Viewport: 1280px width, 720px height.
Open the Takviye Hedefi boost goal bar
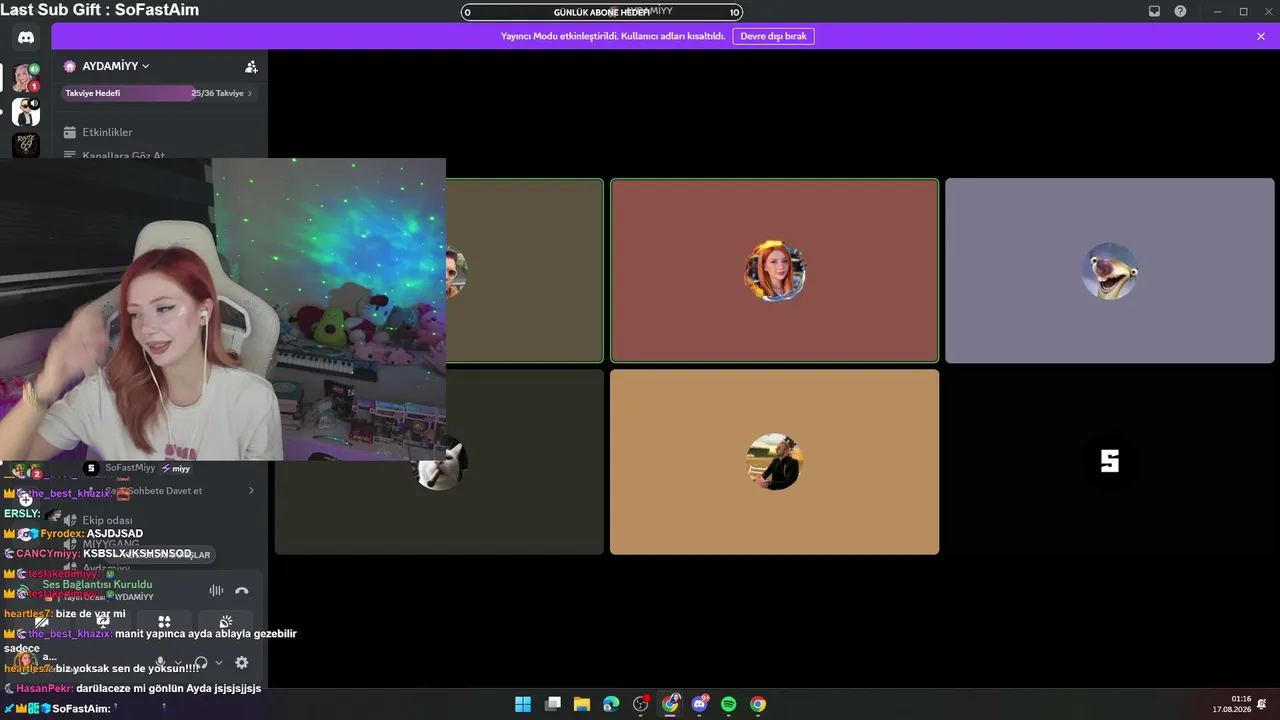tap(159, 93)
